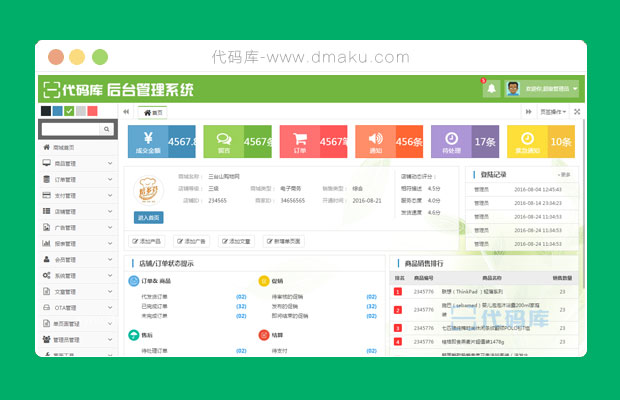
Task: Click login record 2016-08-04 12:45:43
Action: (x=538, y=189)
